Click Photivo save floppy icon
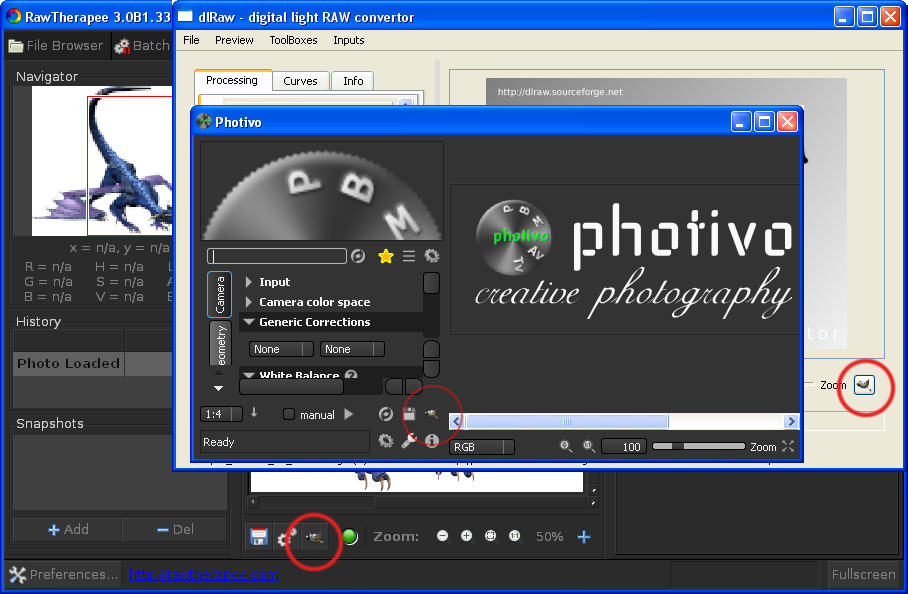This screenshot has width=908, height=594. (409, 414)
